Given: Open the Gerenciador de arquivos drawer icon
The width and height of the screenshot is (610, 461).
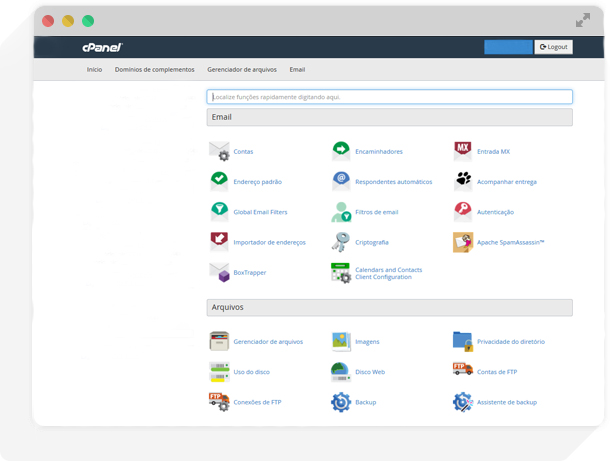Looking at the screenshot, I should (219, 341).
